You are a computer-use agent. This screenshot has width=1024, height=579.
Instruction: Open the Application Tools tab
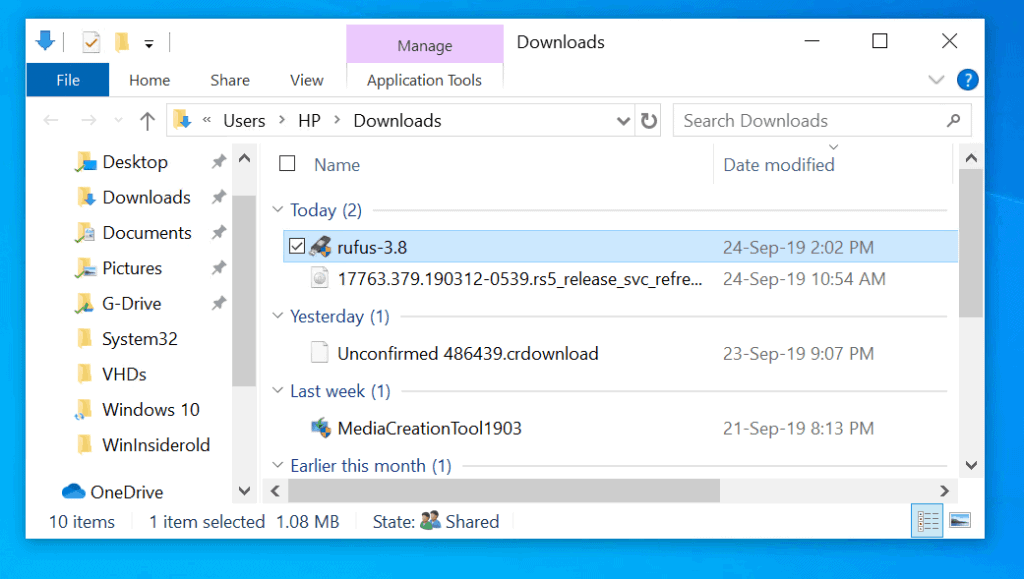coord(424,80)
